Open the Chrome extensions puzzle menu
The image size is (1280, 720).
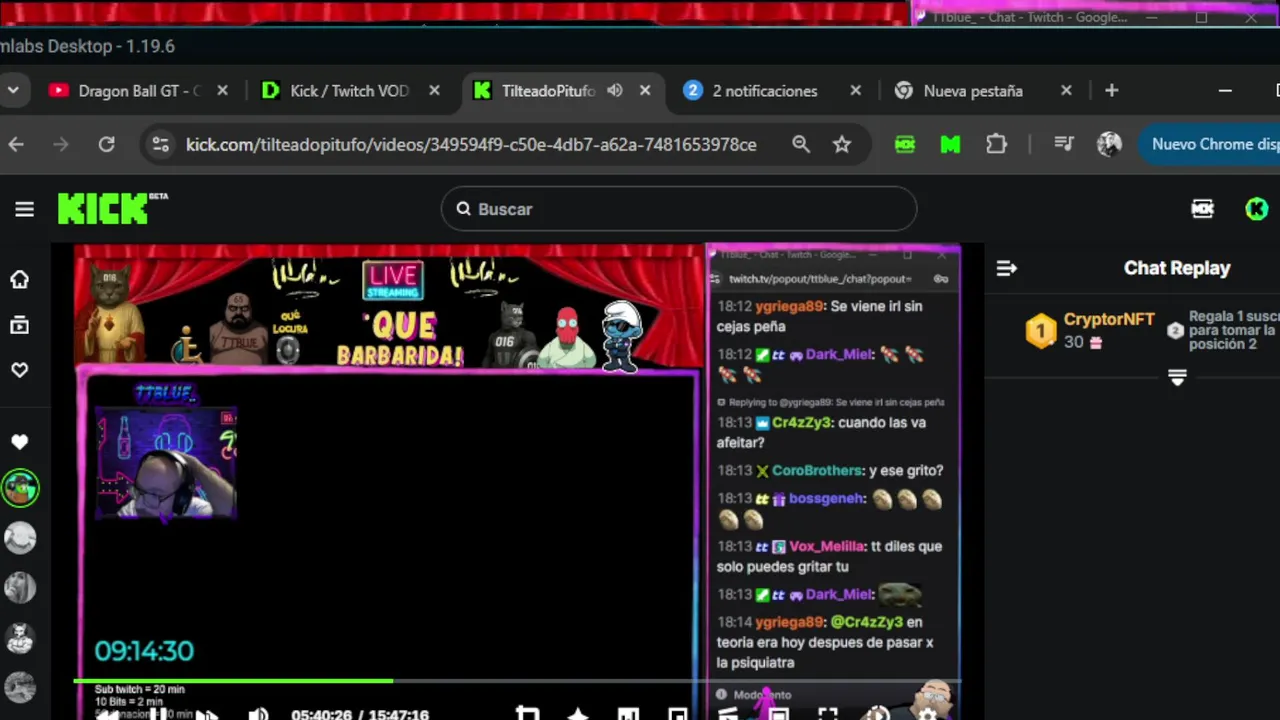[996, 144]
